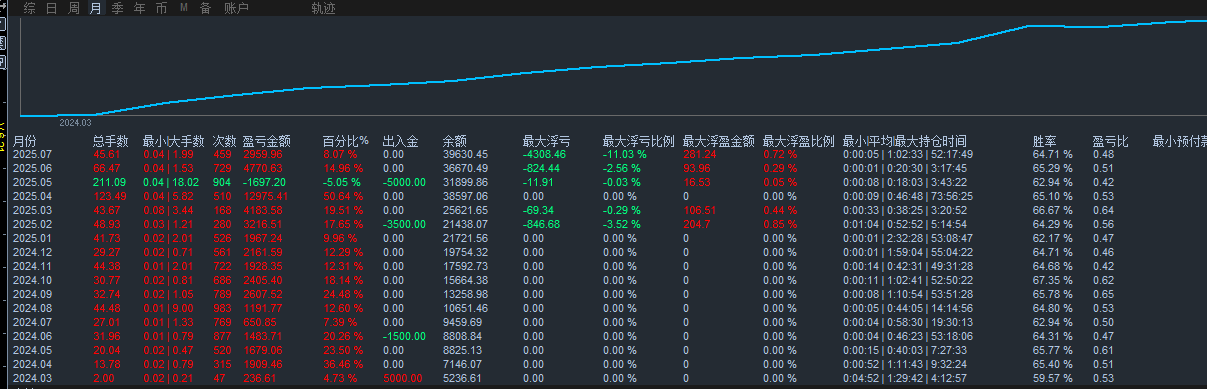Switch to the 综 summary tab
This screenshot has width=1207, height=389.
pos(29,8)
